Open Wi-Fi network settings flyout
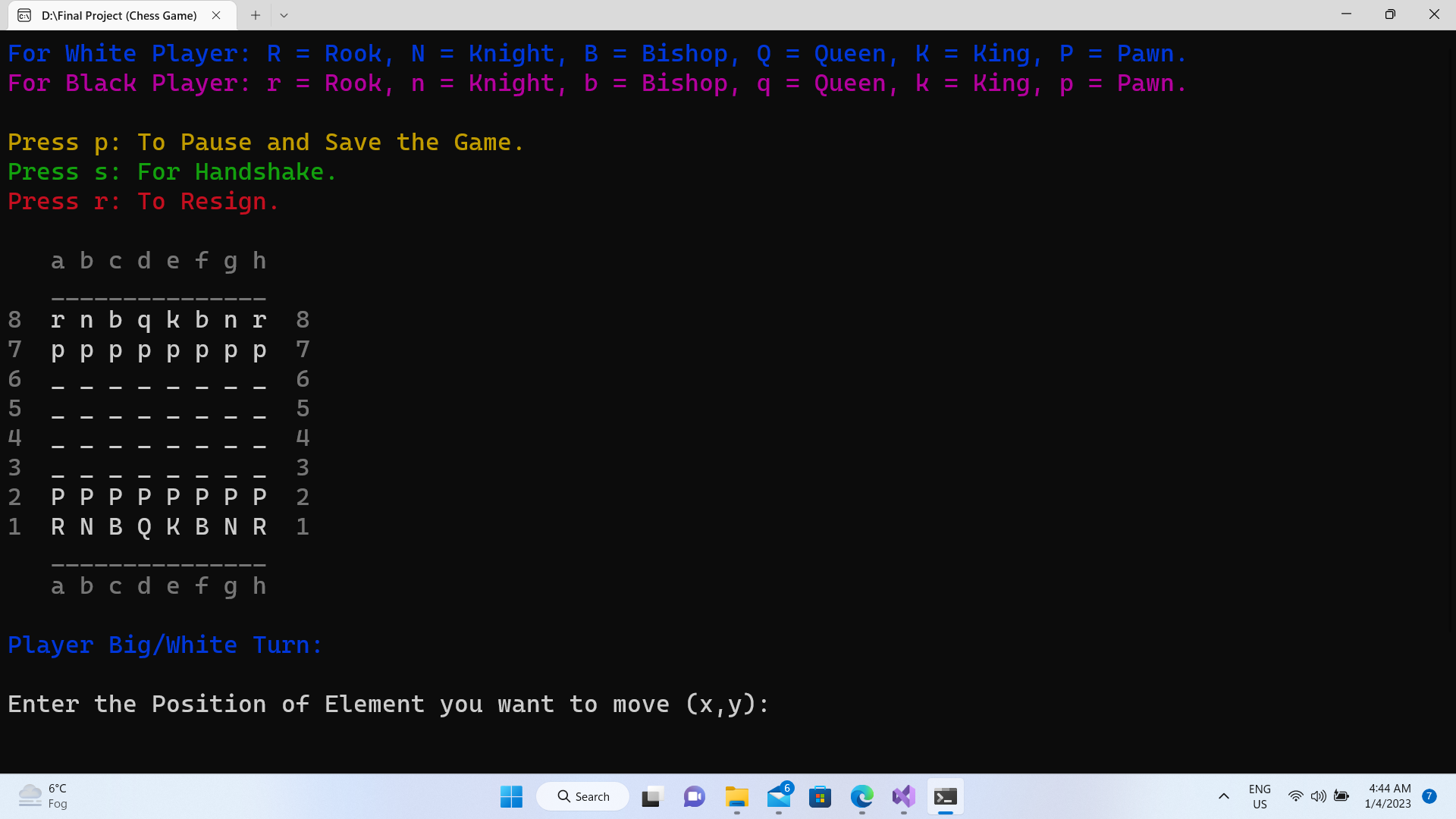The width and height of the screenshot is (1456, 819). coord(1295,796)
